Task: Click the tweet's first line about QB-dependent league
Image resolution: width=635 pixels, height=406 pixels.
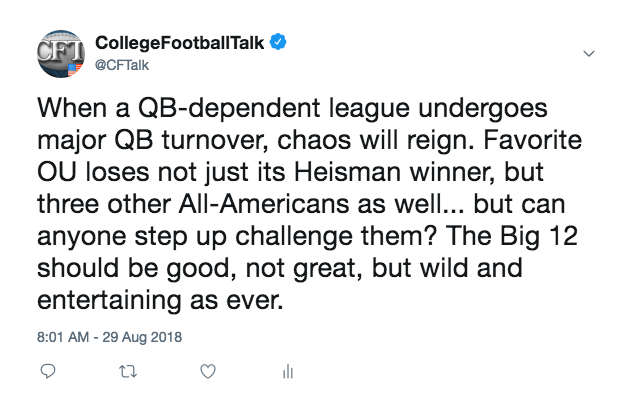Action: [x=292, y=108]
